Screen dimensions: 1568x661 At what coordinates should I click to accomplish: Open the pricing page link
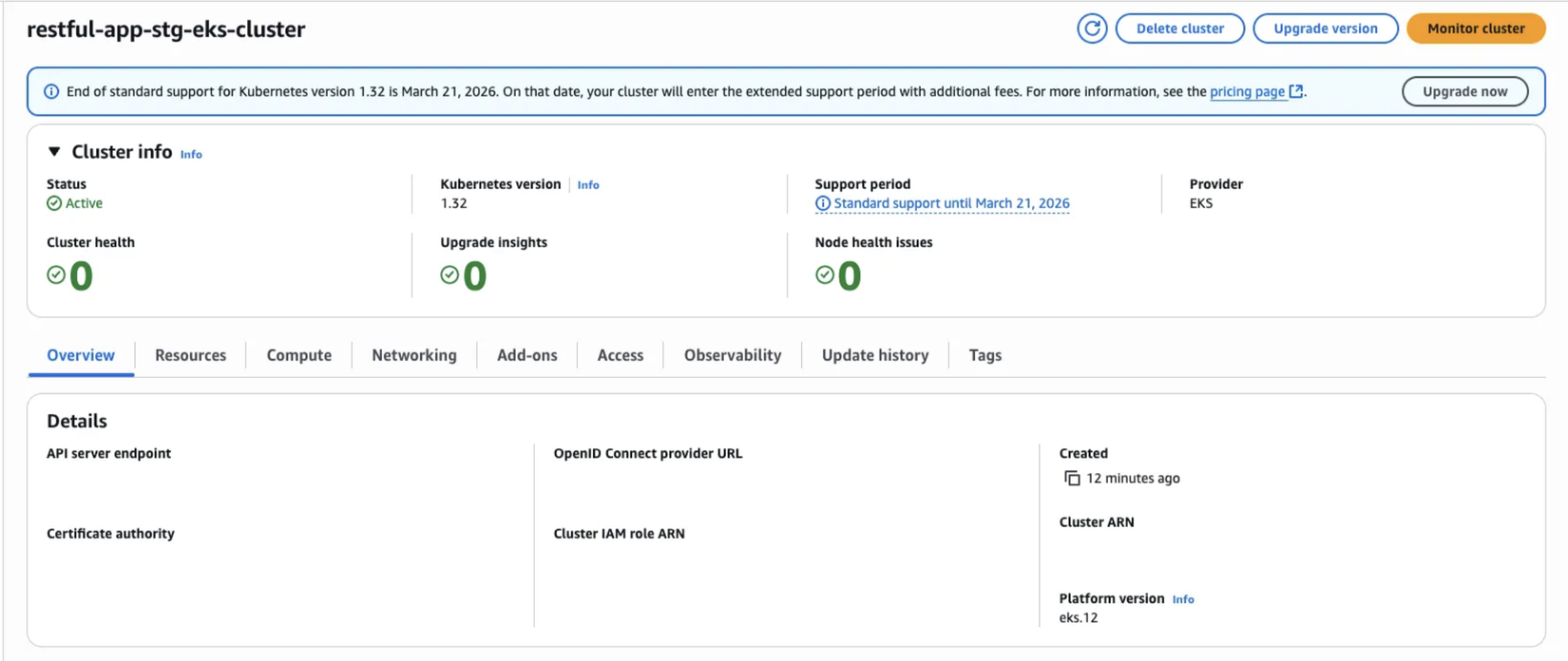coord(1247,91)
